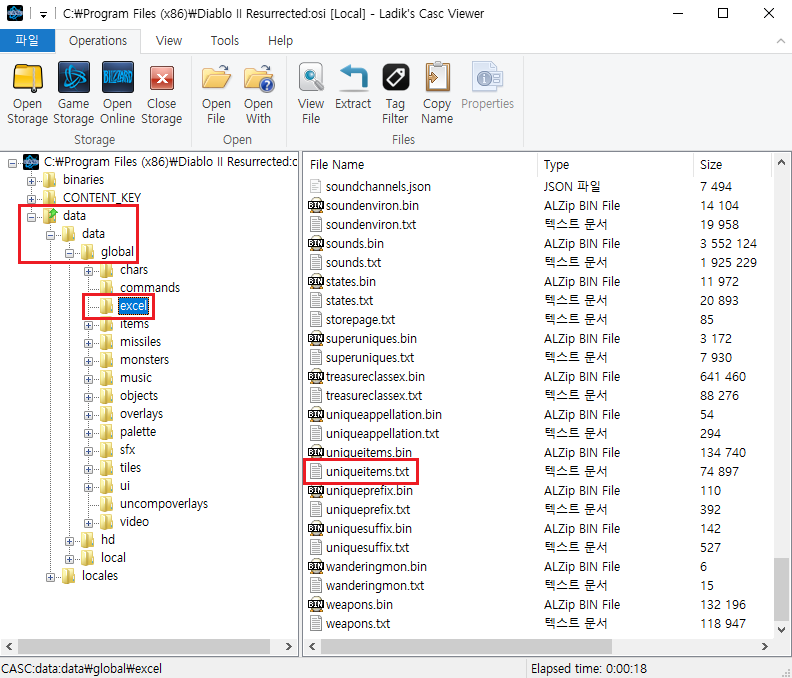Click the superuniques.bin BIN icon
This screenshot has height=678, width=792.
316,338
